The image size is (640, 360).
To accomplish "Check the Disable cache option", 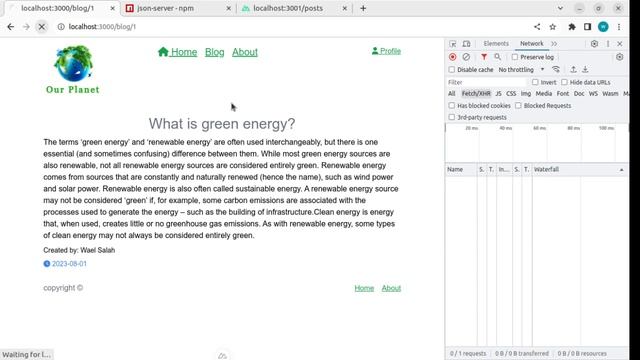I will [x=451, y=70].
